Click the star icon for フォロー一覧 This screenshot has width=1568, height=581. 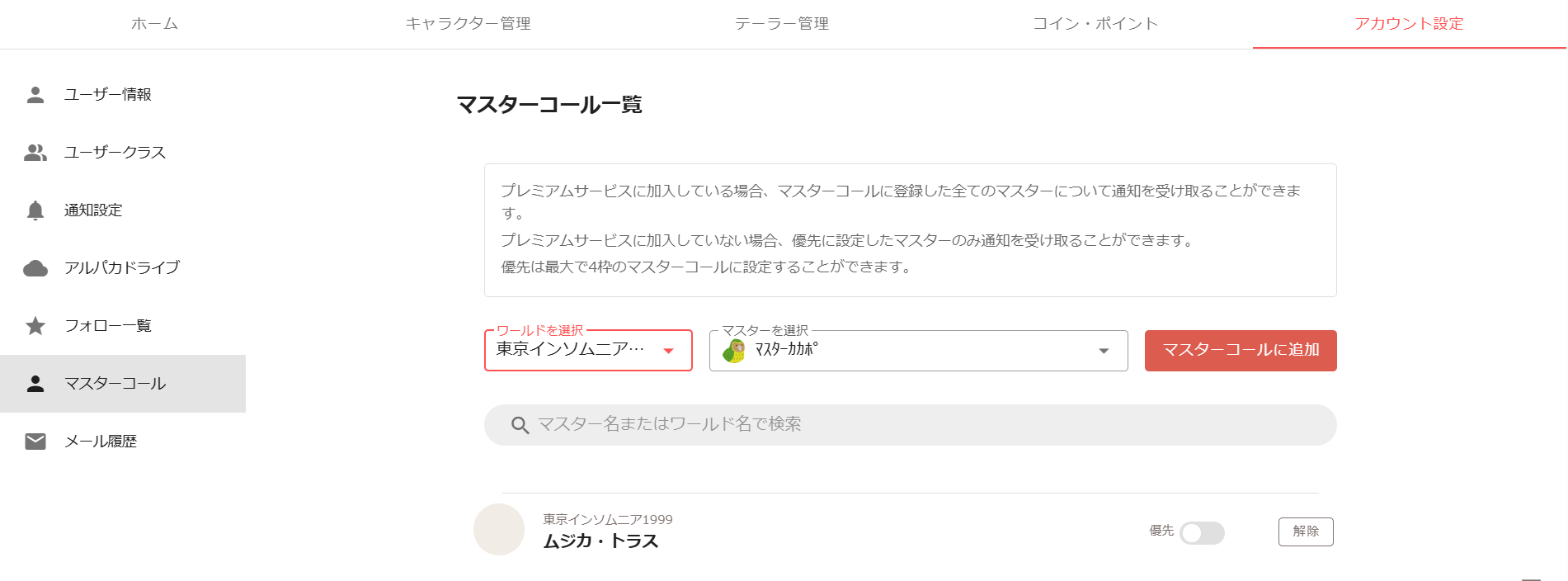[x=35, y=326]
